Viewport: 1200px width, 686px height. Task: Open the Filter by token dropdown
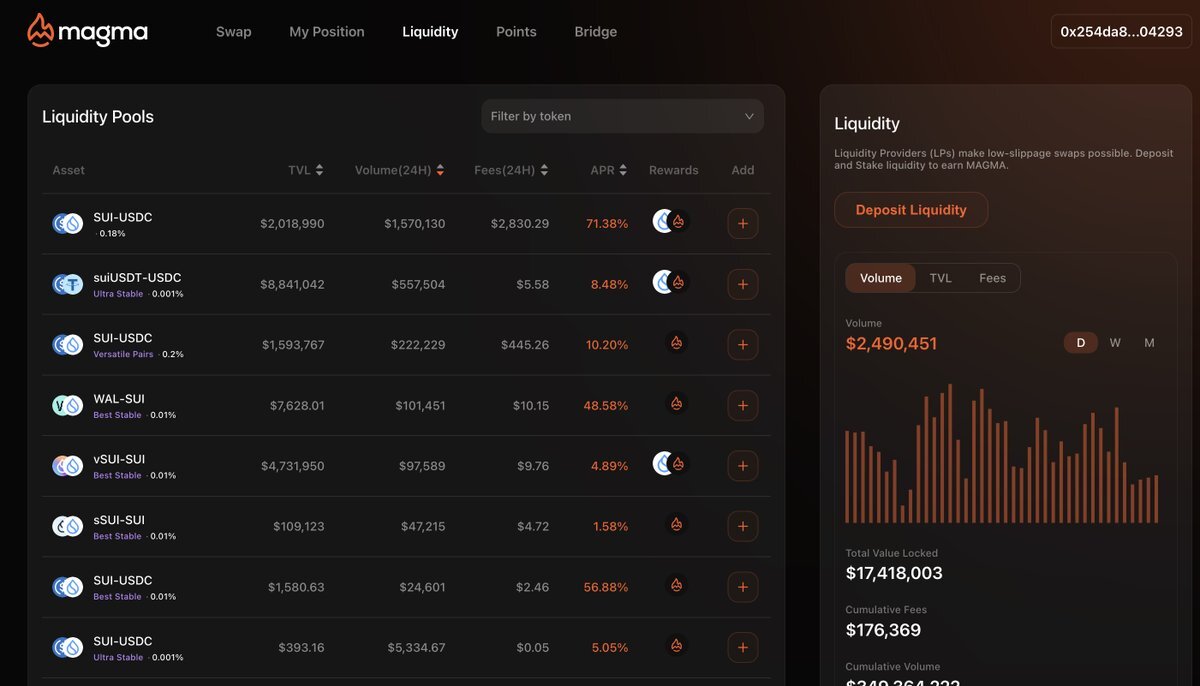622,116
